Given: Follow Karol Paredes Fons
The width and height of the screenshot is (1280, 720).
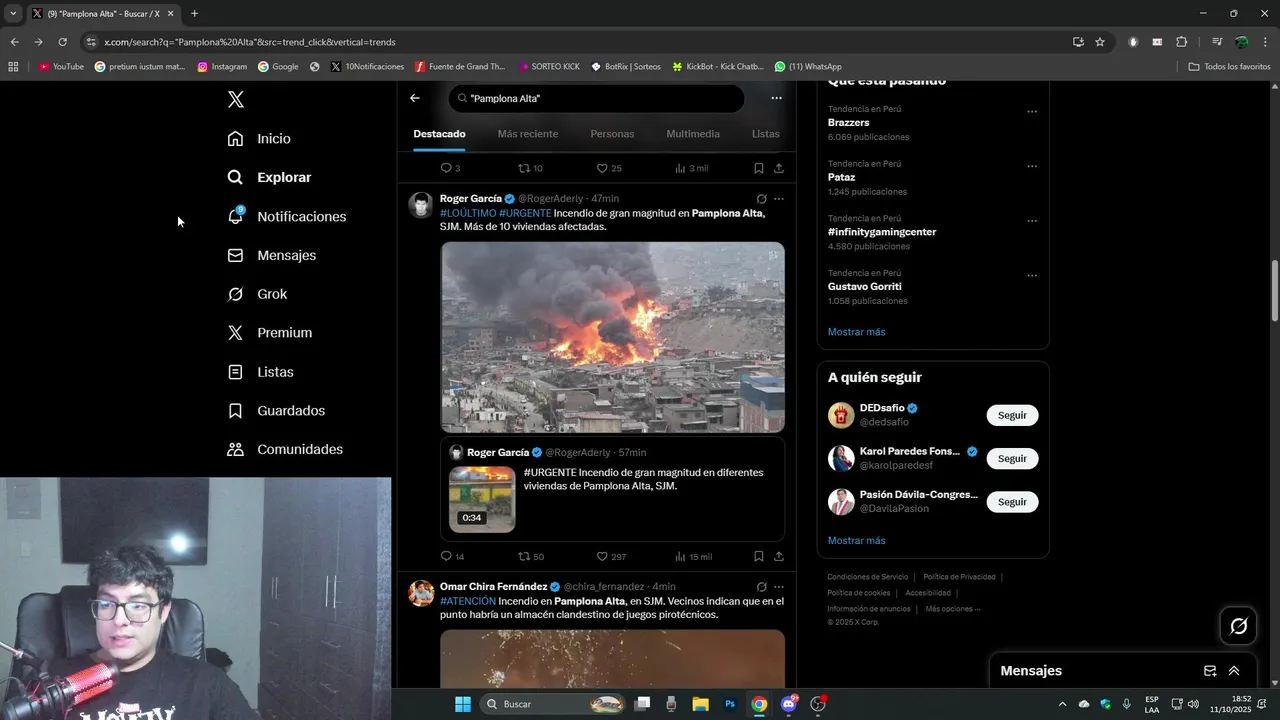Looking at the screenshot, I should pyautogui.click(x=1012, y=458).
